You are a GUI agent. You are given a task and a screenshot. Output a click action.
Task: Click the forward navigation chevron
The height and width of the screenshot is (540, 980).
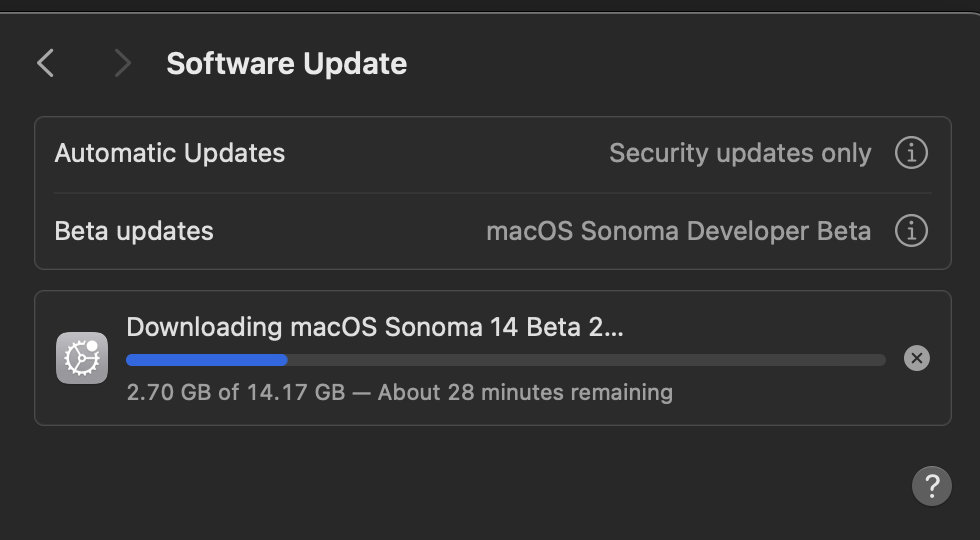tap(122, 64)
